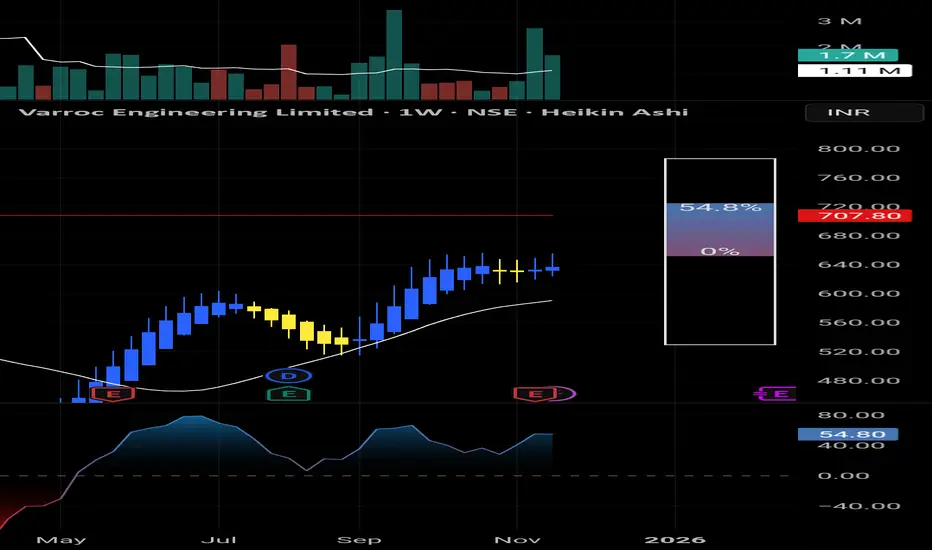Click the 520.00 price axis label

tap(858, 351)
